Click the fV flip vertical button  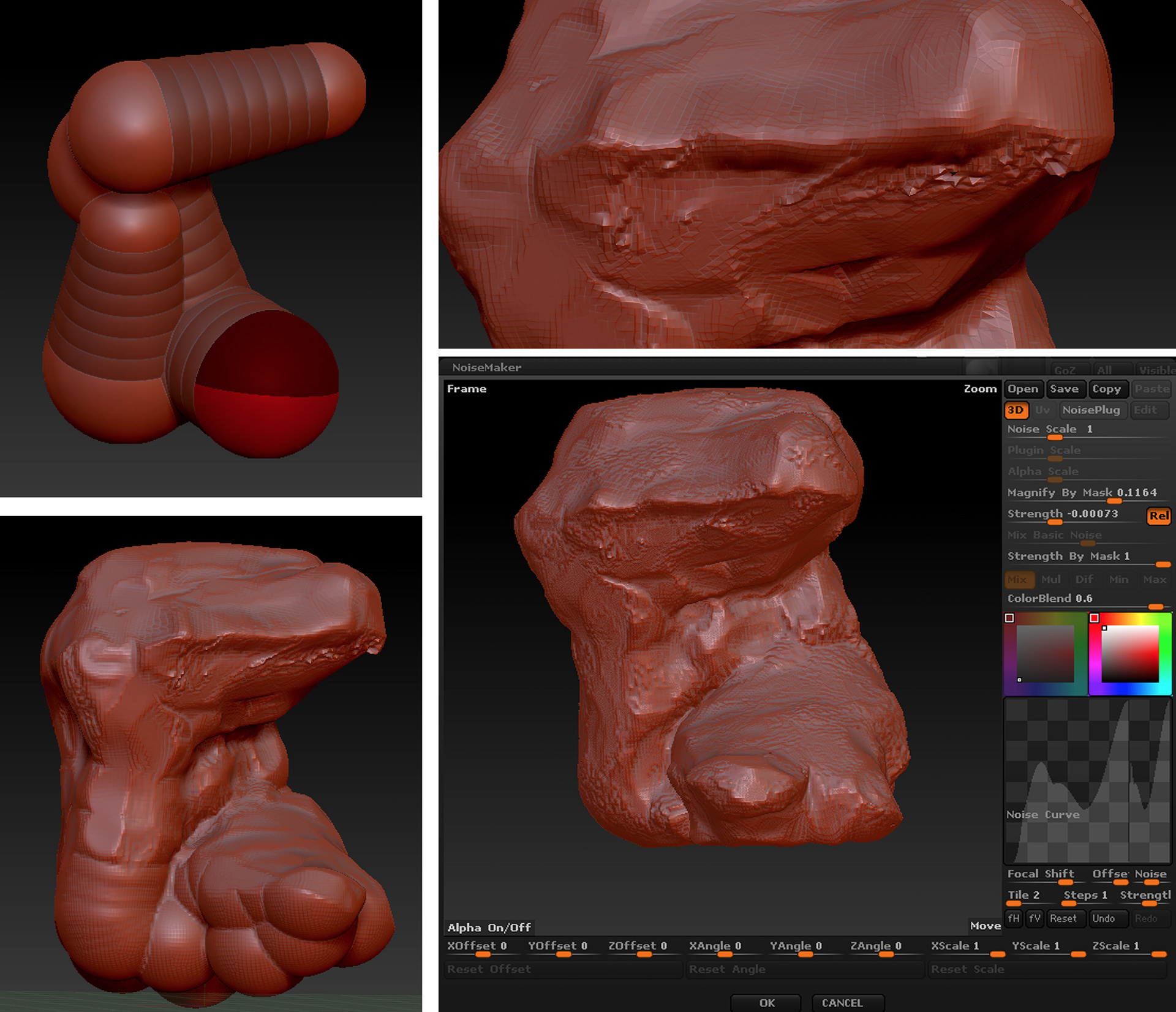click(1035, 918)
